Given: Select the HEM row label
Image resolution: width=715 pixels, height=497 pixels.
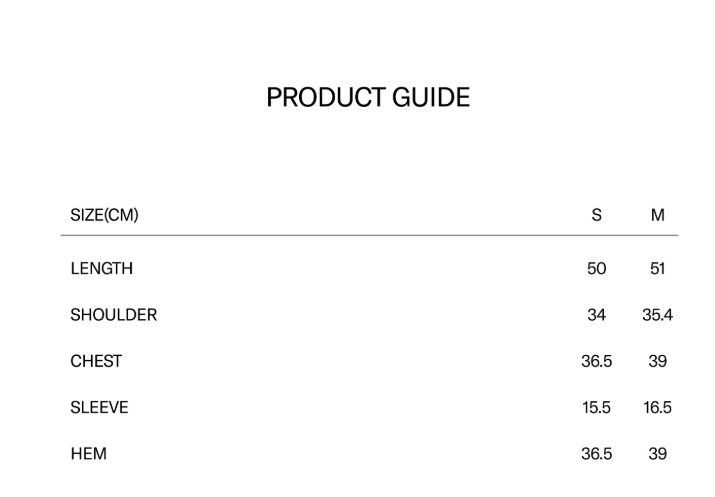Looking at the screenshot, I should (x=88, y=453).
